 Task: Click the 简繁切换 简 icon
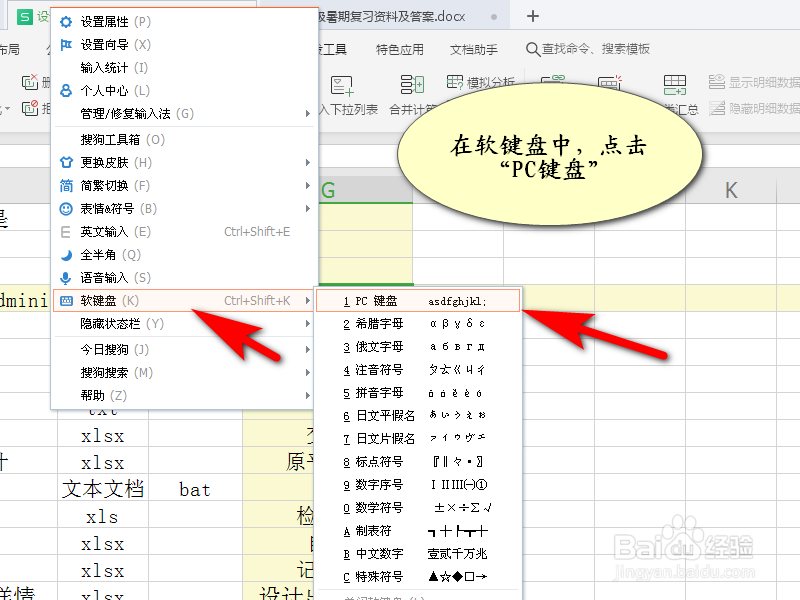point(66,186)
